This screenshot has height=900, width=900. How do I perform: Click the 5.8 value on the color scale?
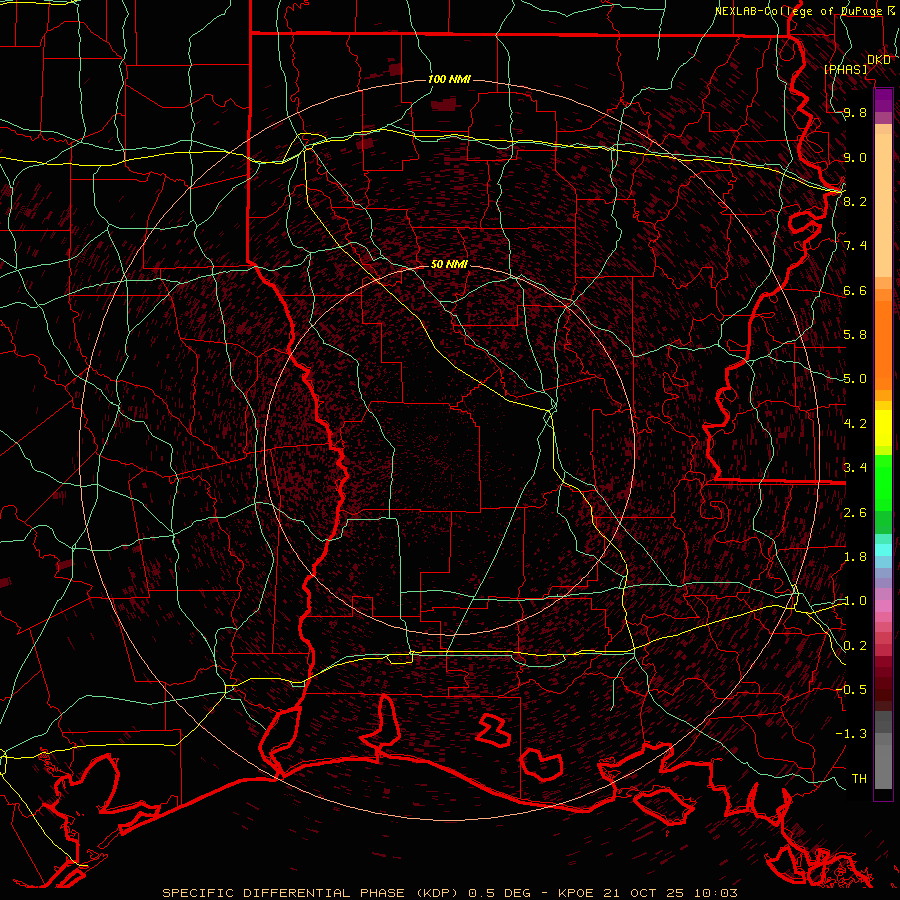coord(855,335)
